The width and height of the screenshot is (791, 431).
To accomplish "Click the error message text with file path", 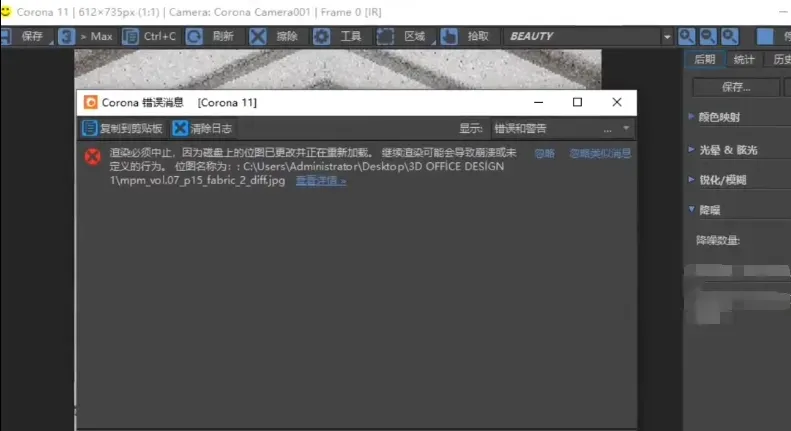I will pos(313,167).
